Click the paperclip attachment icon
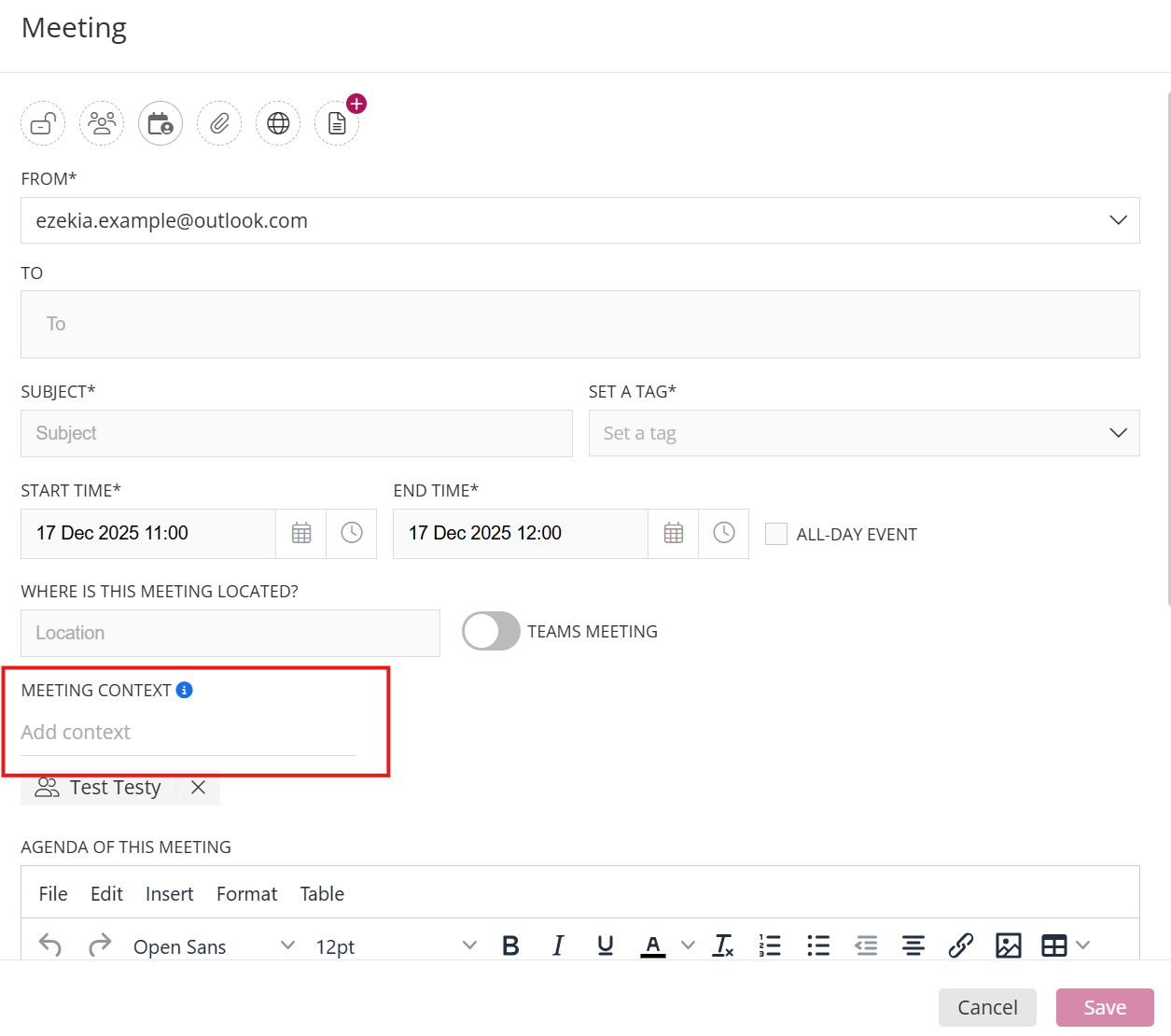The image size is (1171, 1036). (x=219, y=123)
